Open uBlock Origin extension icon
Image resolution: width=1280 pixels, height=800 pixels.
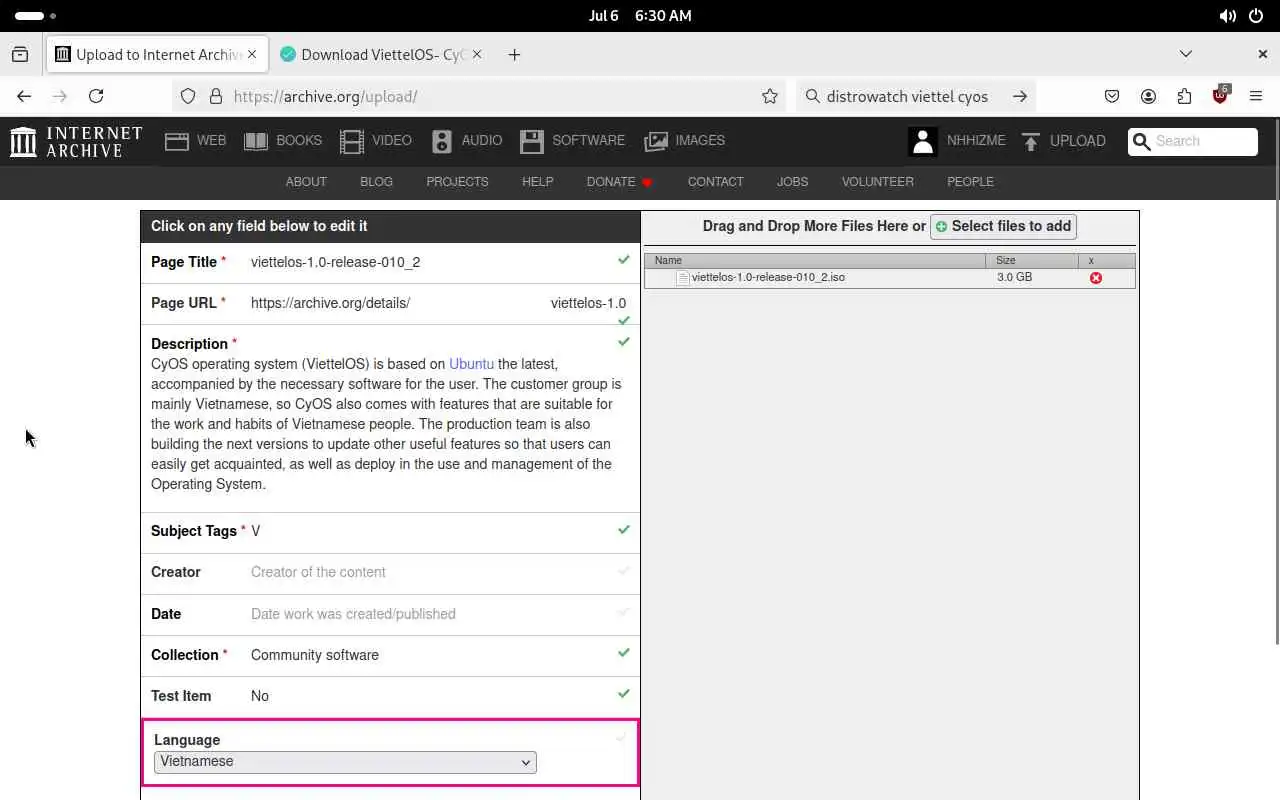[x=1220, y=96]
